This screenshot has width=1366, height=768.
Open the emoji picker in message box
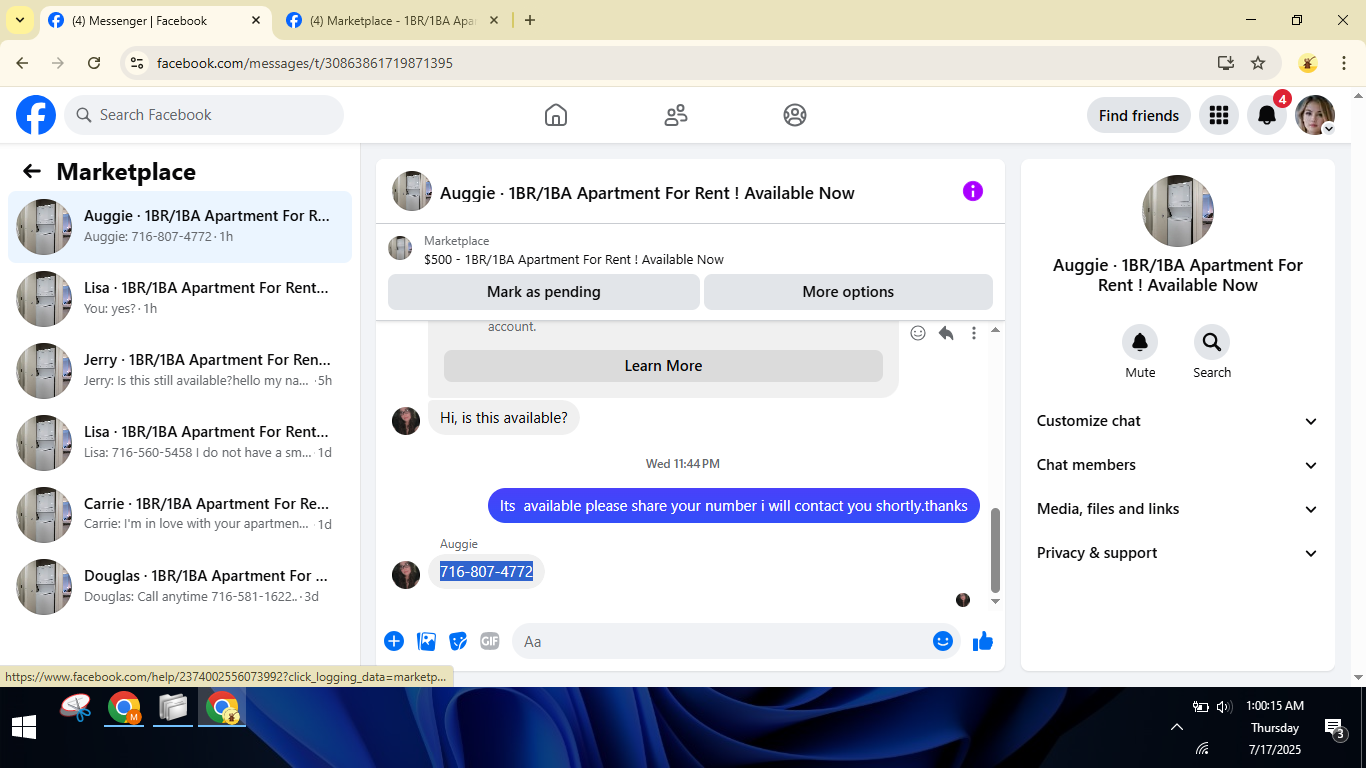(942, 641)
